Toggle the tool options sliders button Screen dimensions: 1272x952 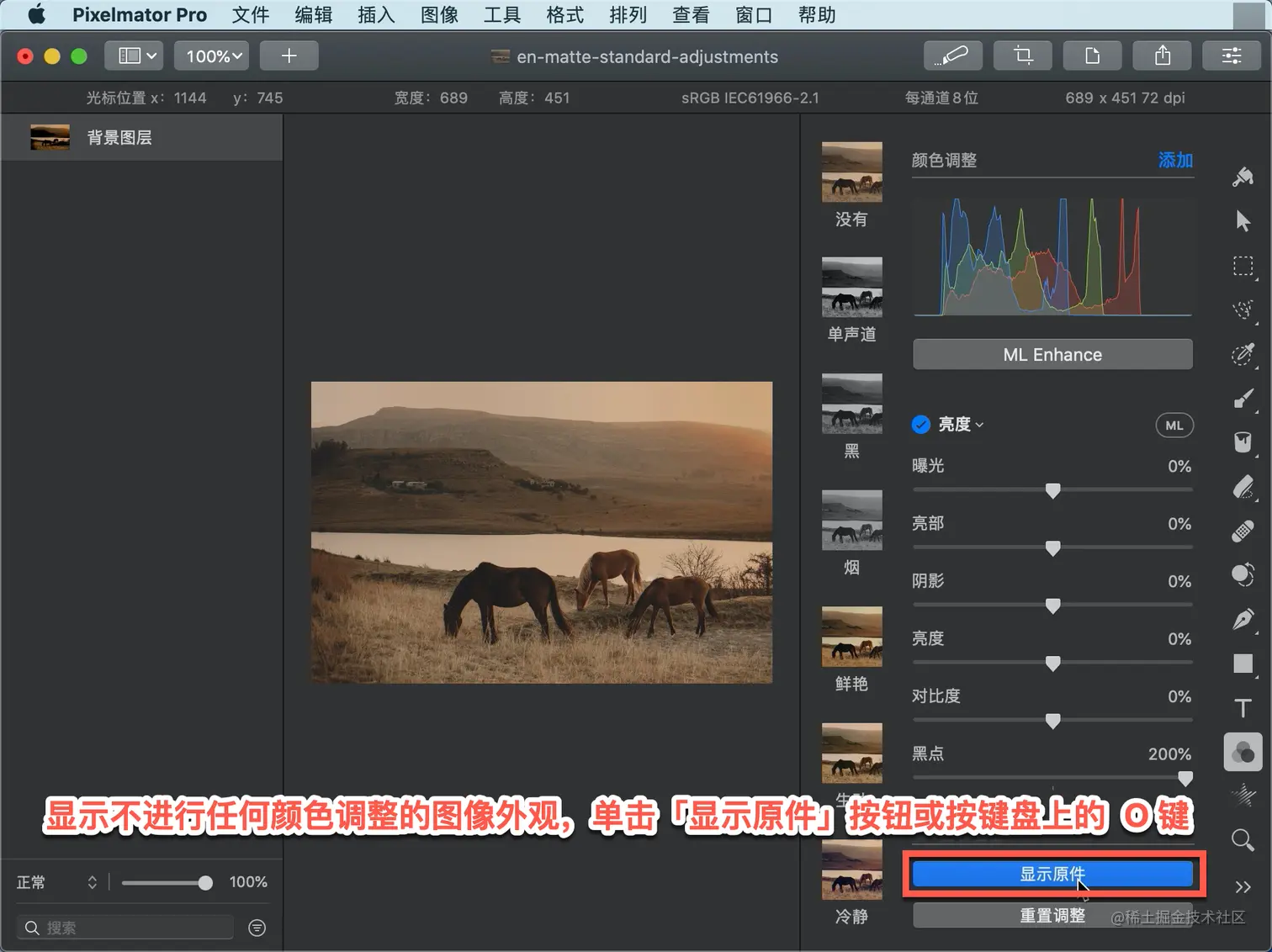click(1232, 56)
